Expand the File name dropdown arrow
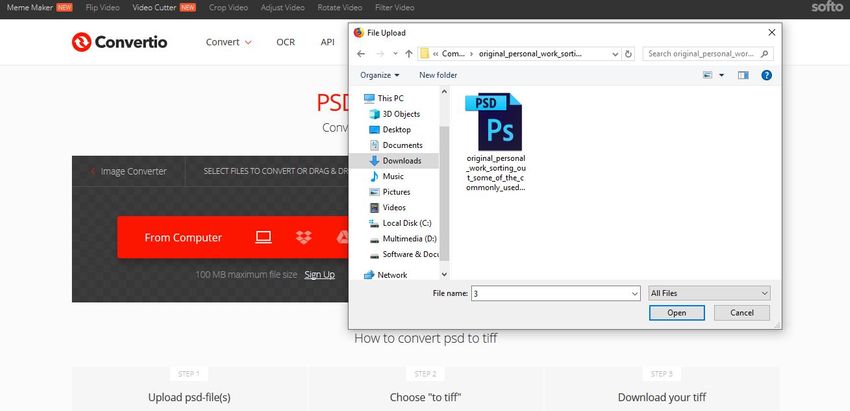 (x=634, y=293)
